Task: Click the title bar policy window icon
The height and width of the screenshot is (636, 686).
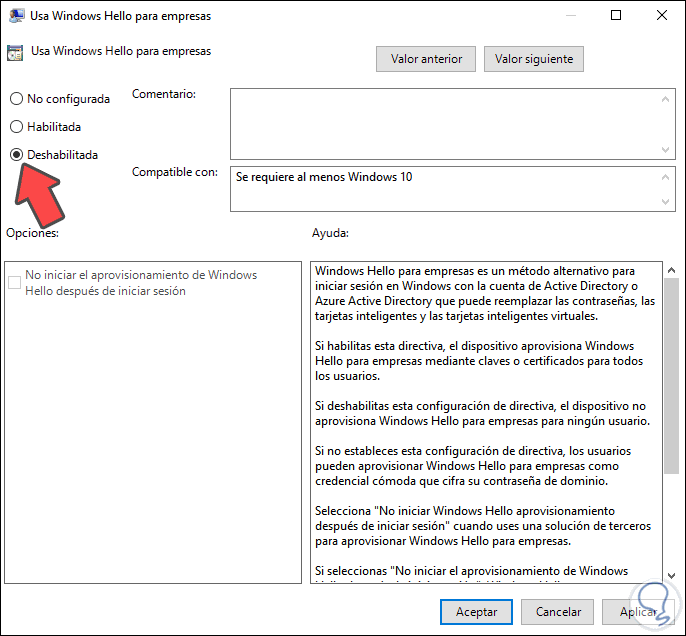Action: tap(16, 16)
